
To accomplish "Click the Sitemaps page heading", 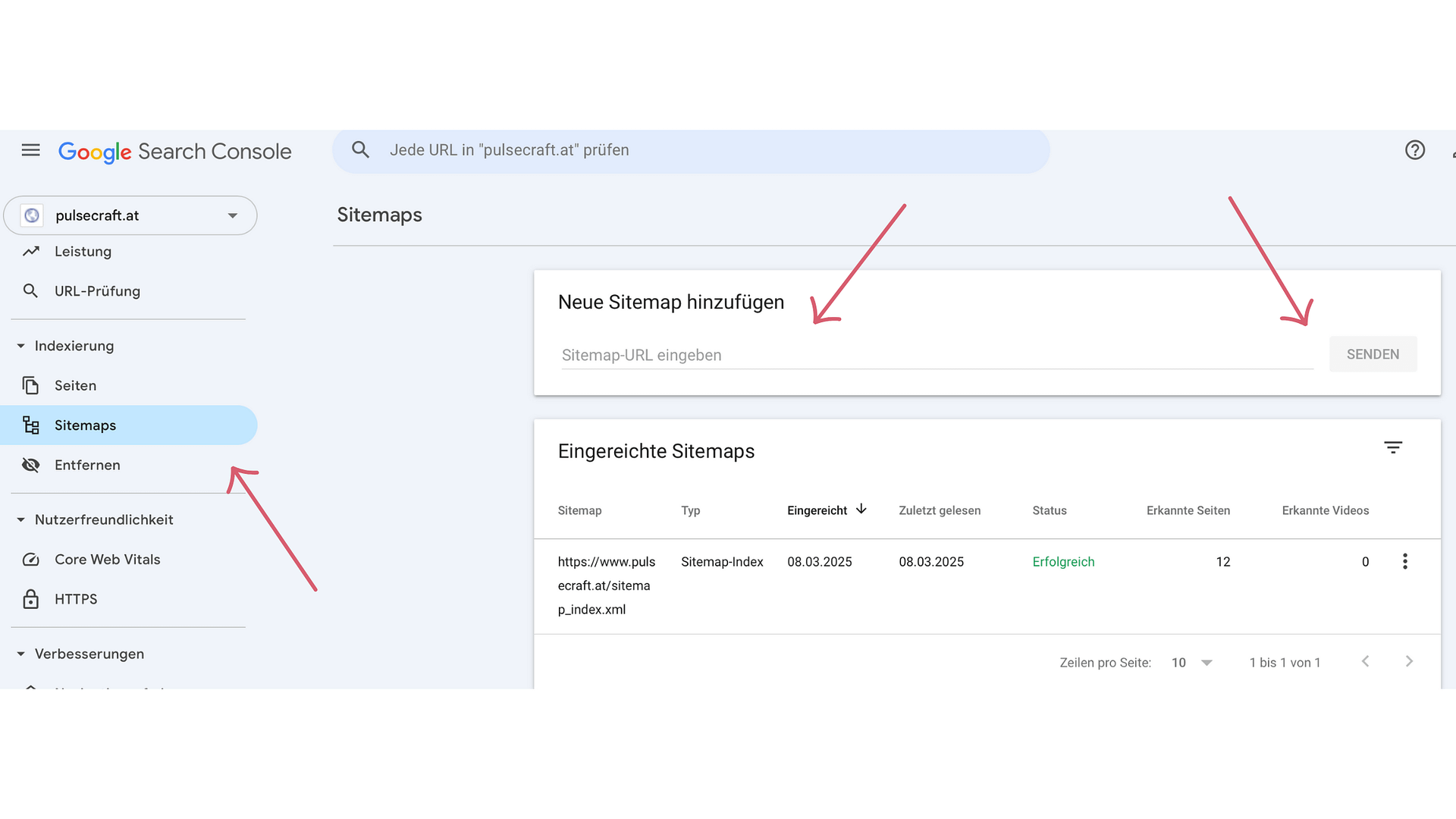I will [x=379, y=215].
